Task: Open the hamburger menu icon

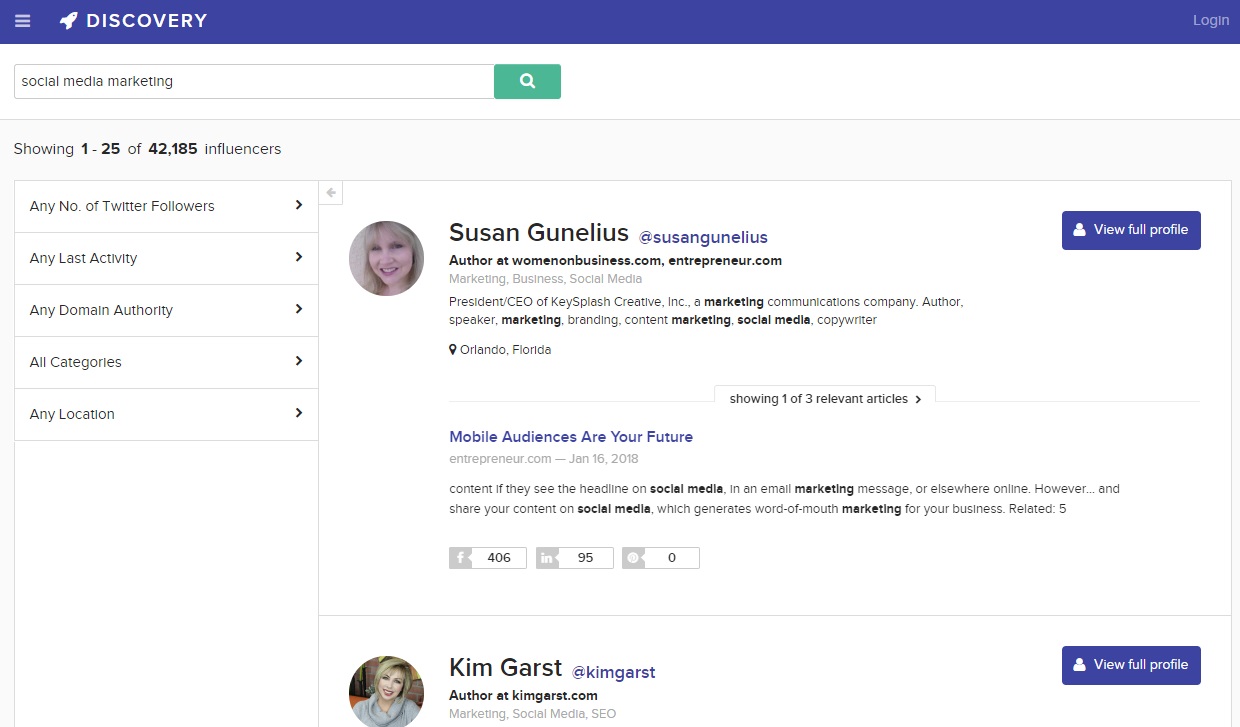Action: 22,21
